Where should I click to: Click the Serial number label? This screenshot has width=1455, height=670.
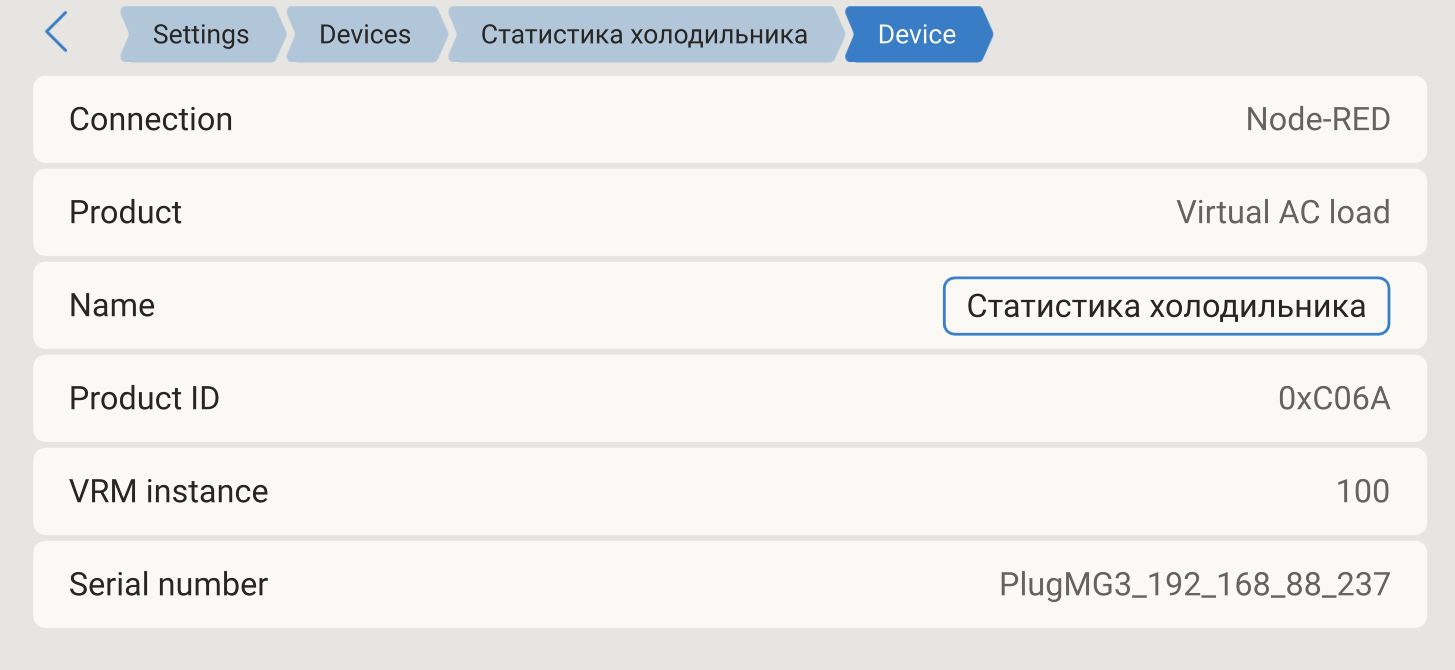click(x=169, y=585)
